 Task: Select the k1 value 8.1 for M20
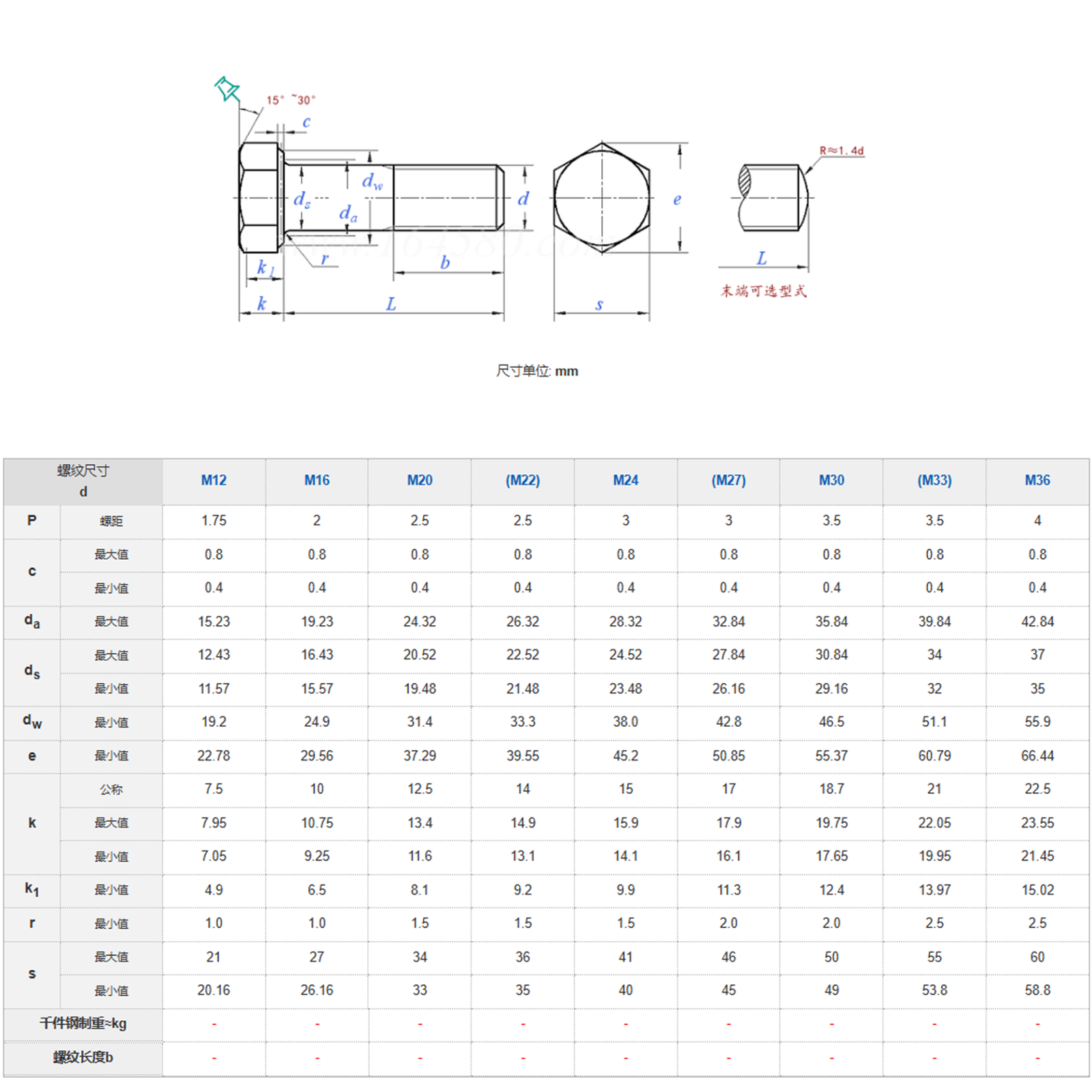pos(420,891)
